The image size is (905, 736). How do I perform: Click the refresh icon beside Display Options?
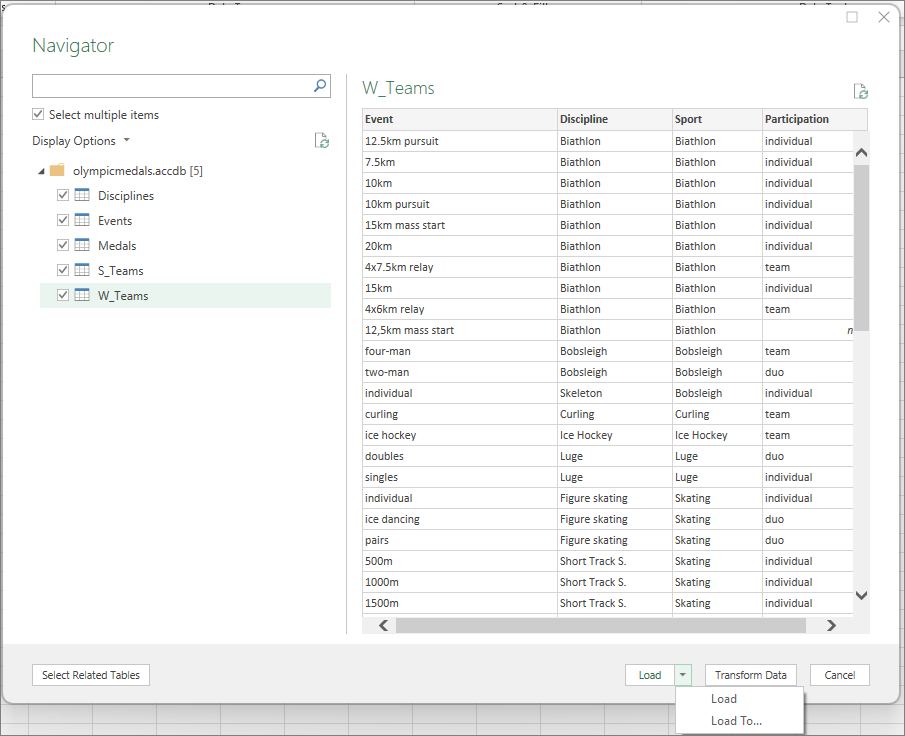(x=321, y=141)
